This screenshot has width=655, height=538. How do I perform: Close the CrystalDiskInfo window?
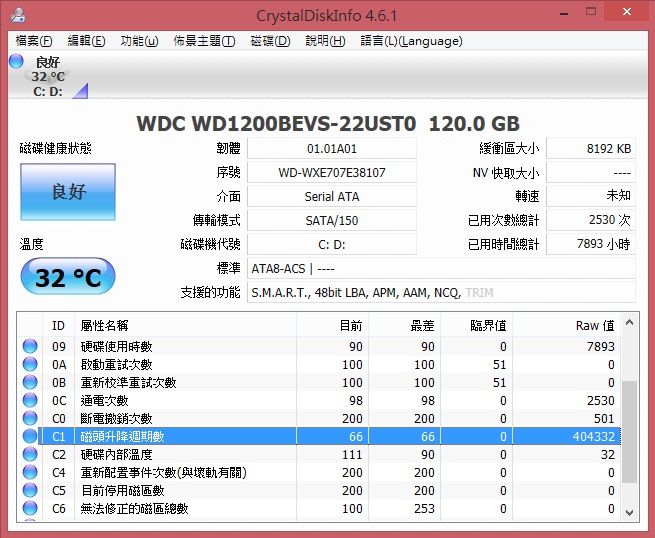coord(627,12)
